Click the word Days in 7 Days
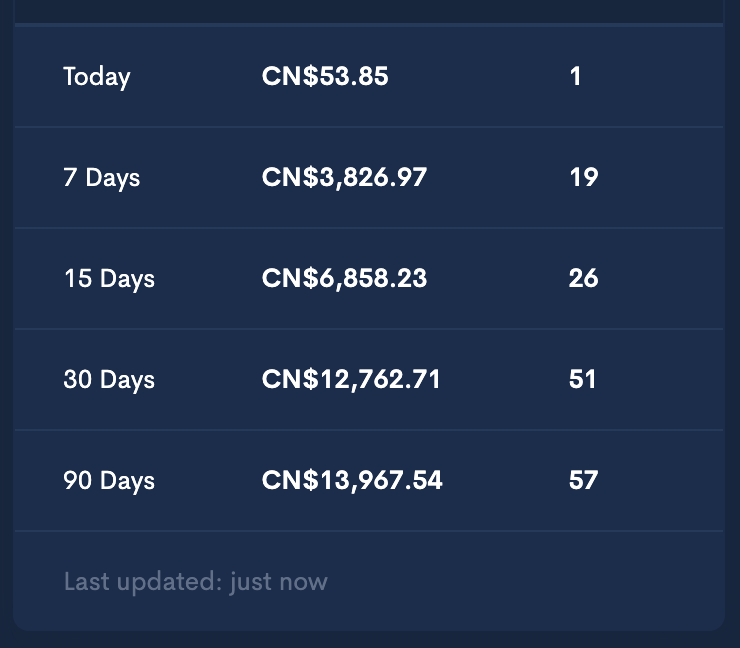Image resolution: width=740 pixels, height=648 pixels. [x=113, y=178]
